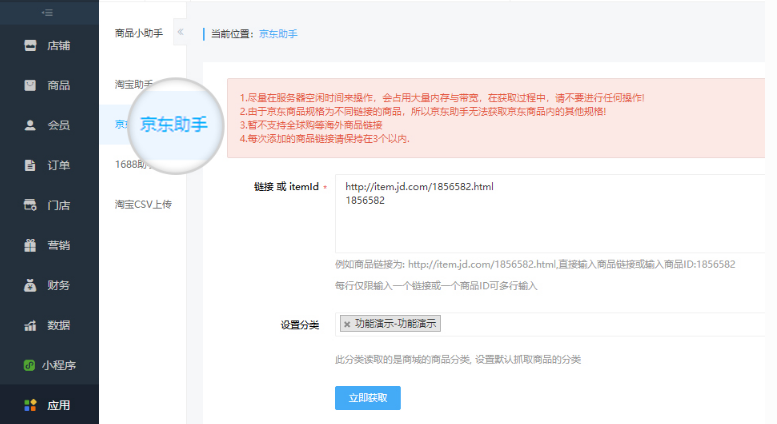Go to the 订单 menu label
Image resolution: width=777 pixels, height=424 pixels.
tap(59, 165)
